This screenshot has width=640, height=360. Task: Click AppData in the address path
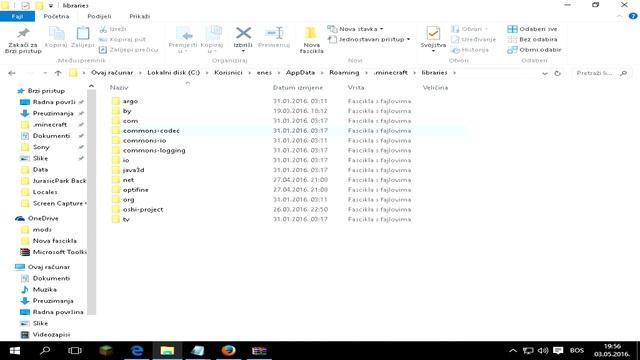pyautogui.click(x=300, y=73)
